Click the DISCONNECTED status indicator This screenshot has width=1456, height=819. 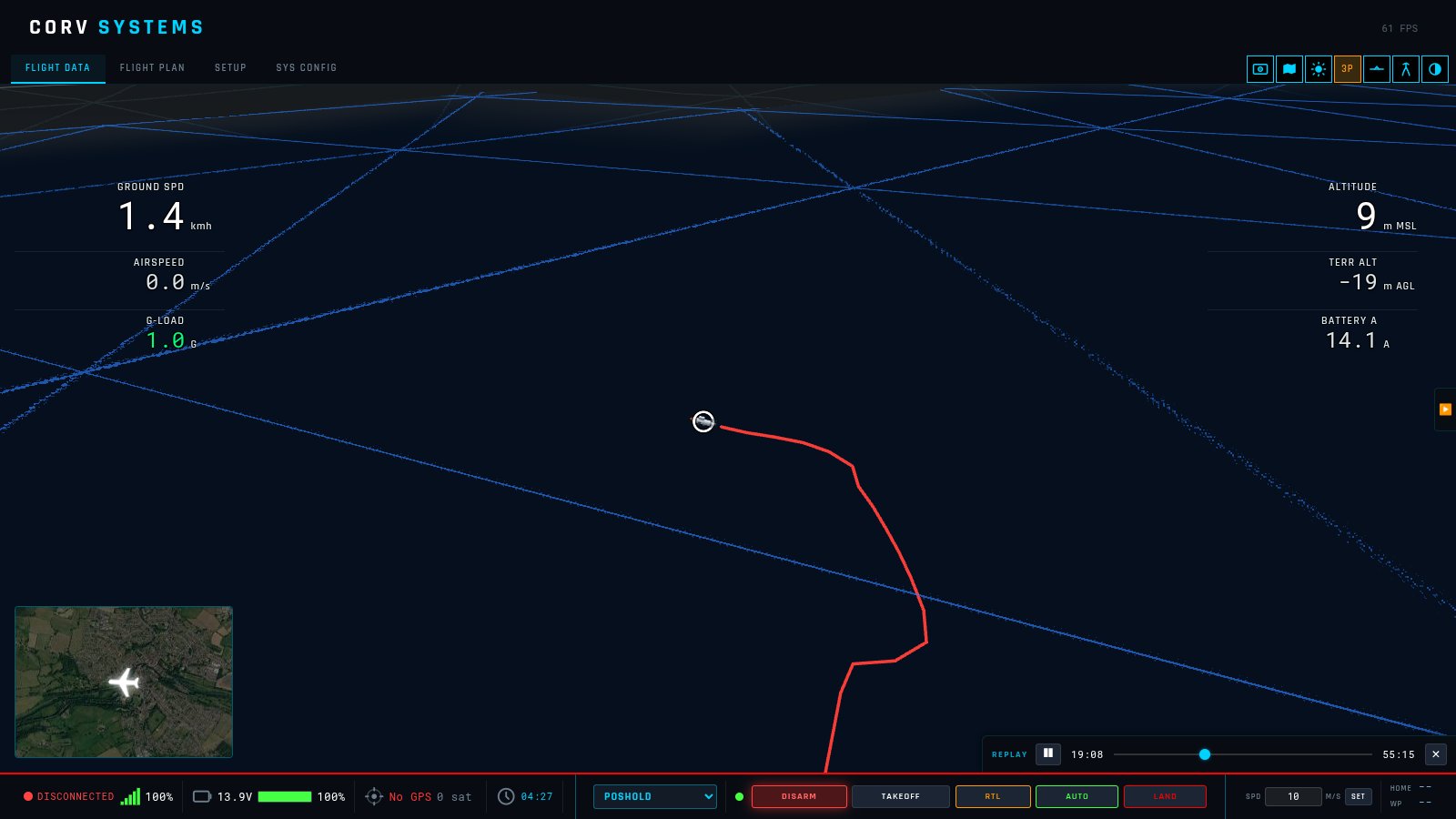tap(69, 796)
